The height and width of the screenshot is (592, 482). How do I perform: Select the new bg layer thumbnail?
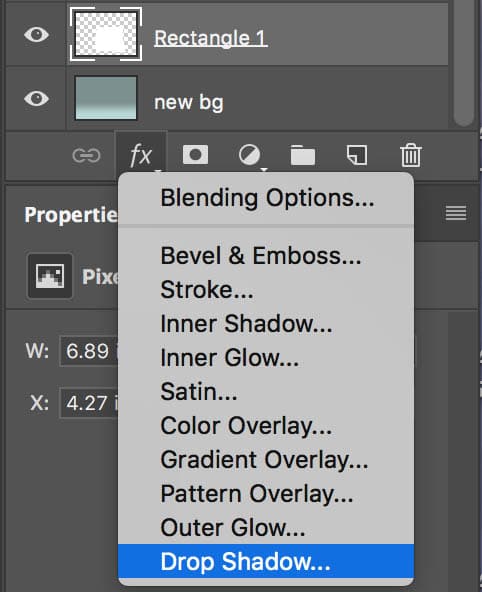tap(106, 98)
